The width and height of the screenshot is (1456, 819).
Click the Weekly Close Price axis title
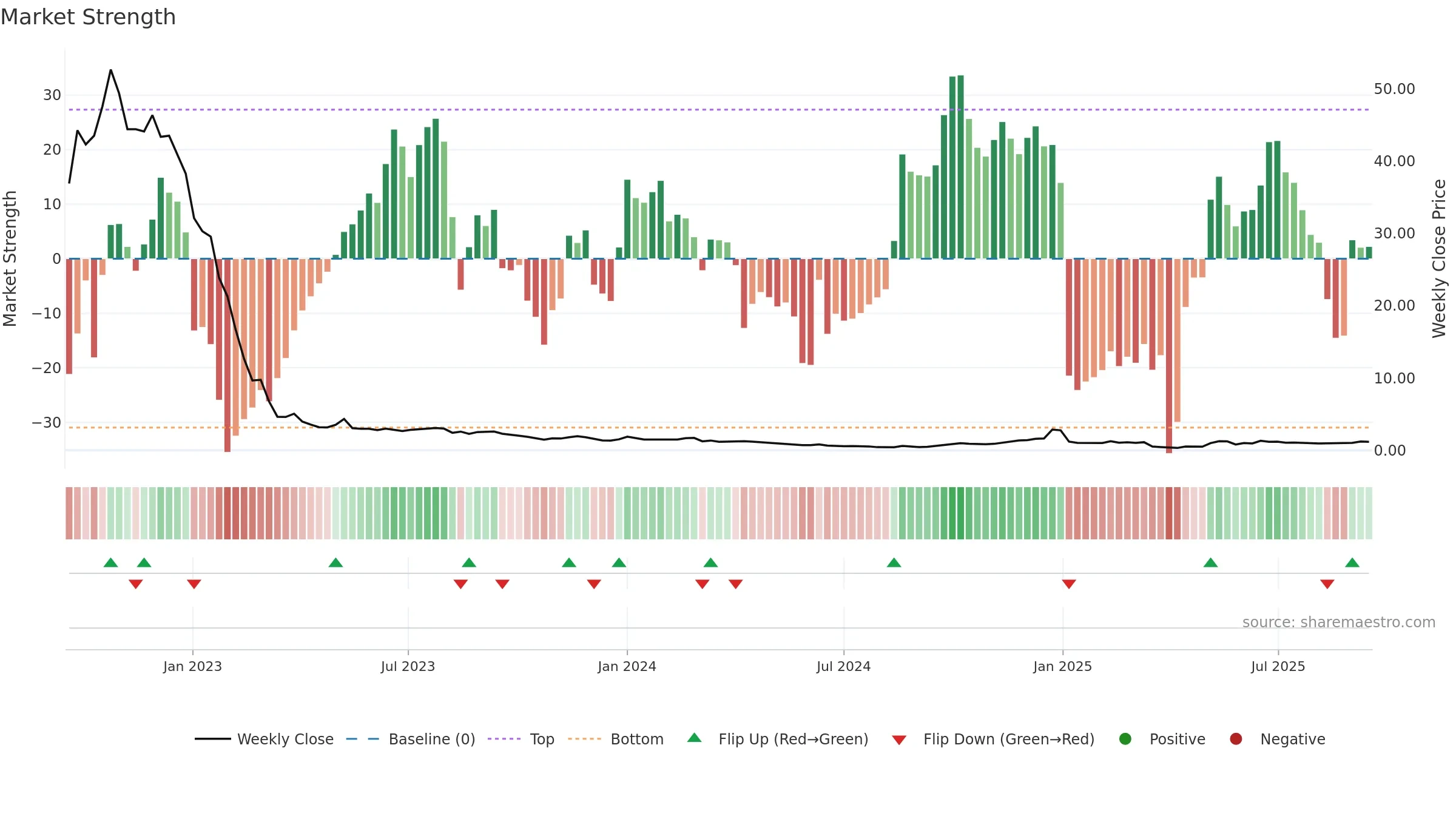point(1439,258)
